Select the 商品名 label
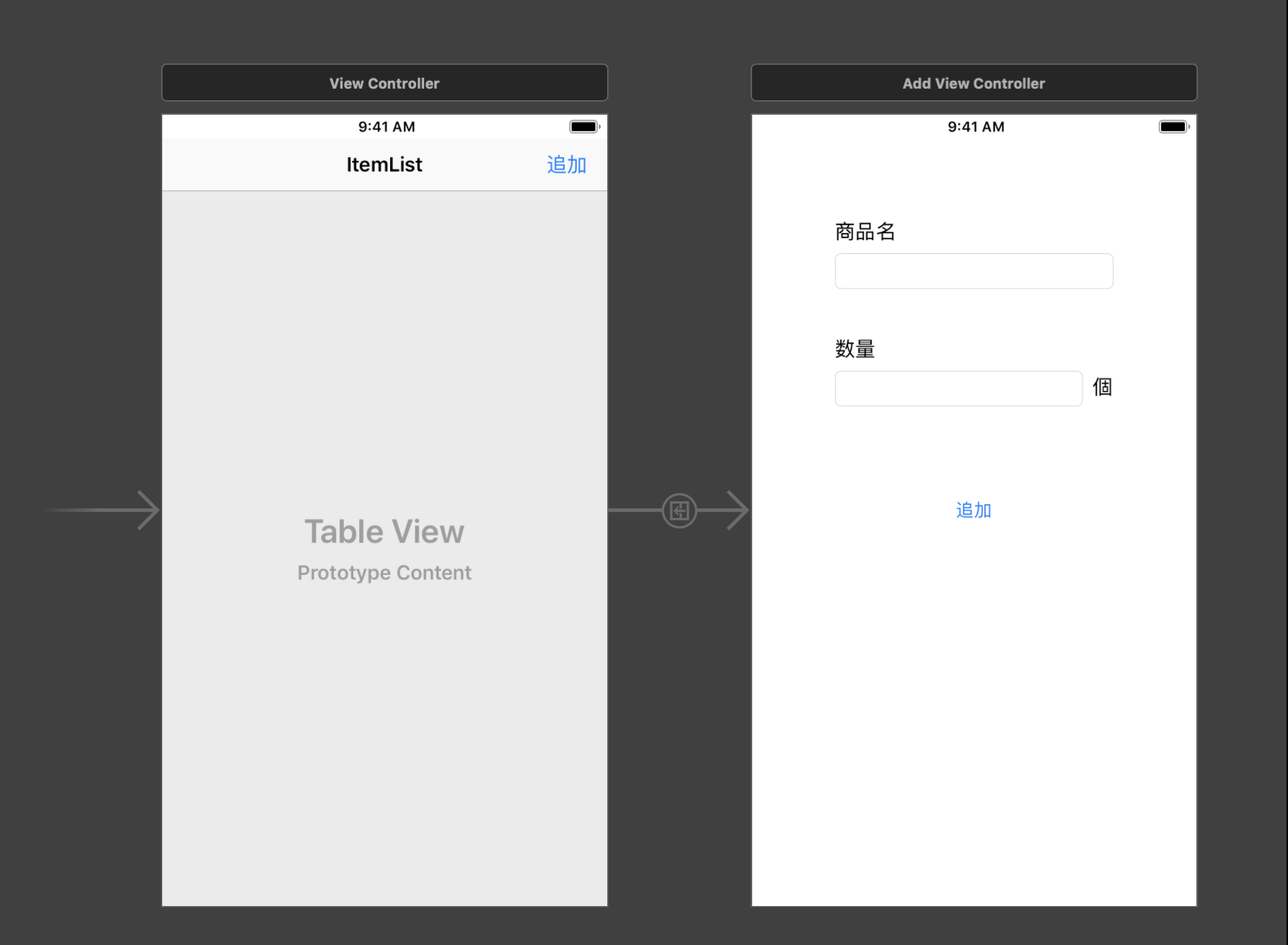The height and width of the screenshot is (945, 1288). (865, 232)
